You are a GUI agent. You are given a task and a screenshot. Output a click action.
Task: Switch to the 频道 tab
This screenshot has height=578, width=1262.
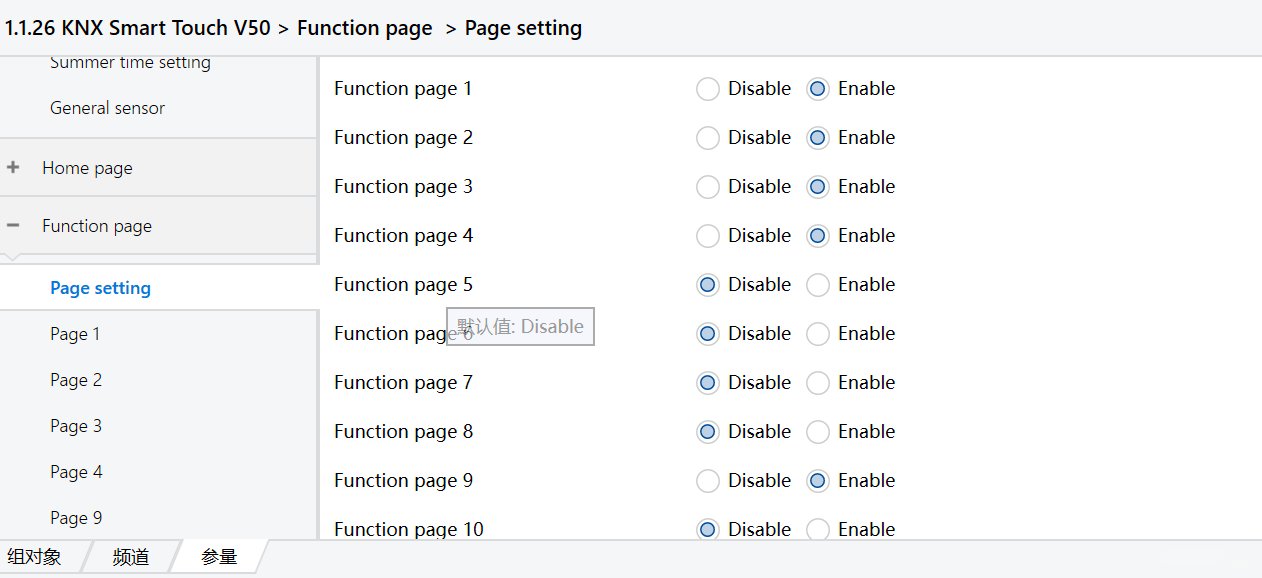131,557
